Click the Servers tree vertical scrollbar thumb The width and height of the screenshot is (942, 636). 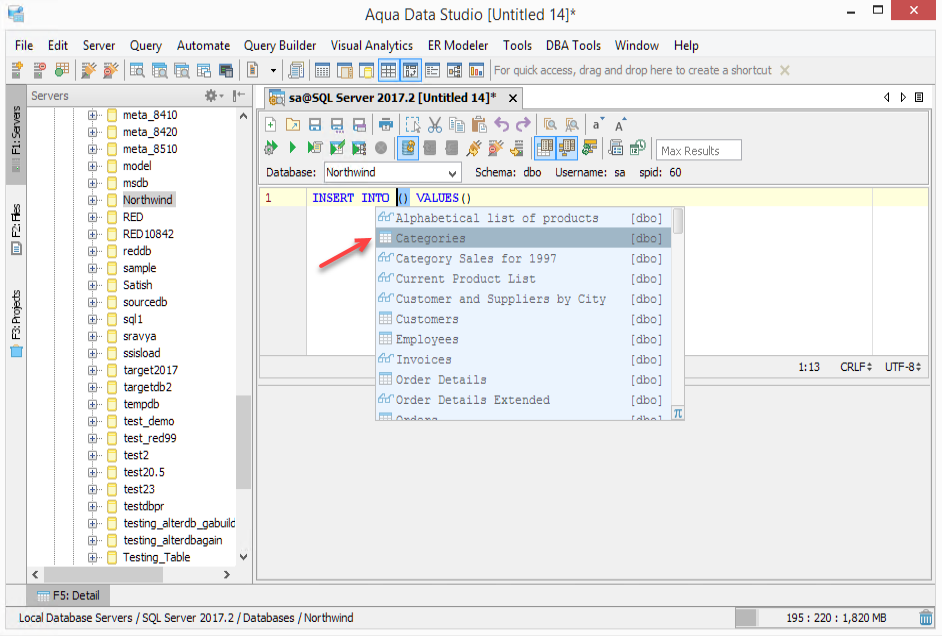243,442
